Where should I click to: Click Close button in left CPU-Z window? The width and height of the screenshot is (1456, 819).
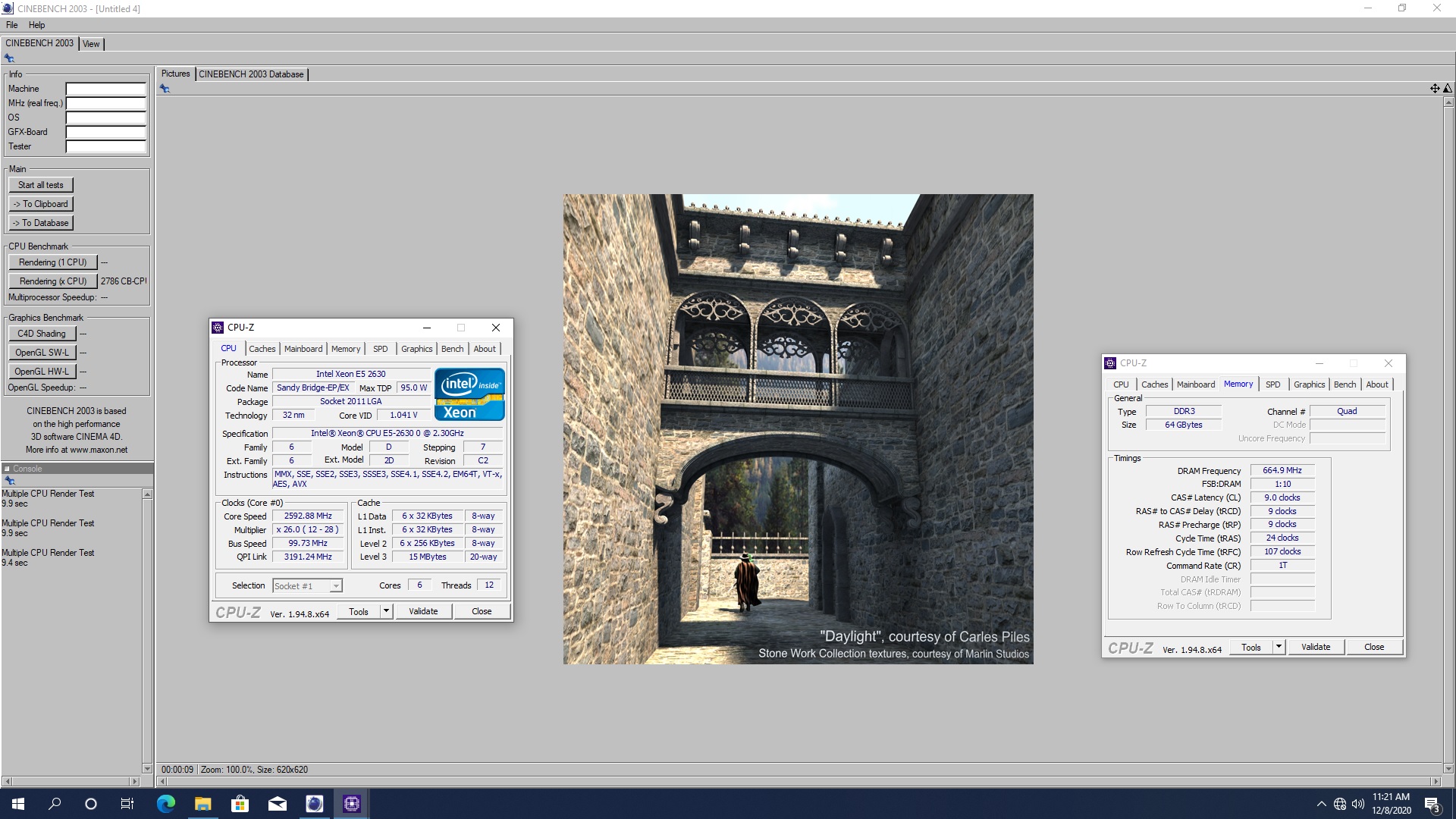coord(482,611)
